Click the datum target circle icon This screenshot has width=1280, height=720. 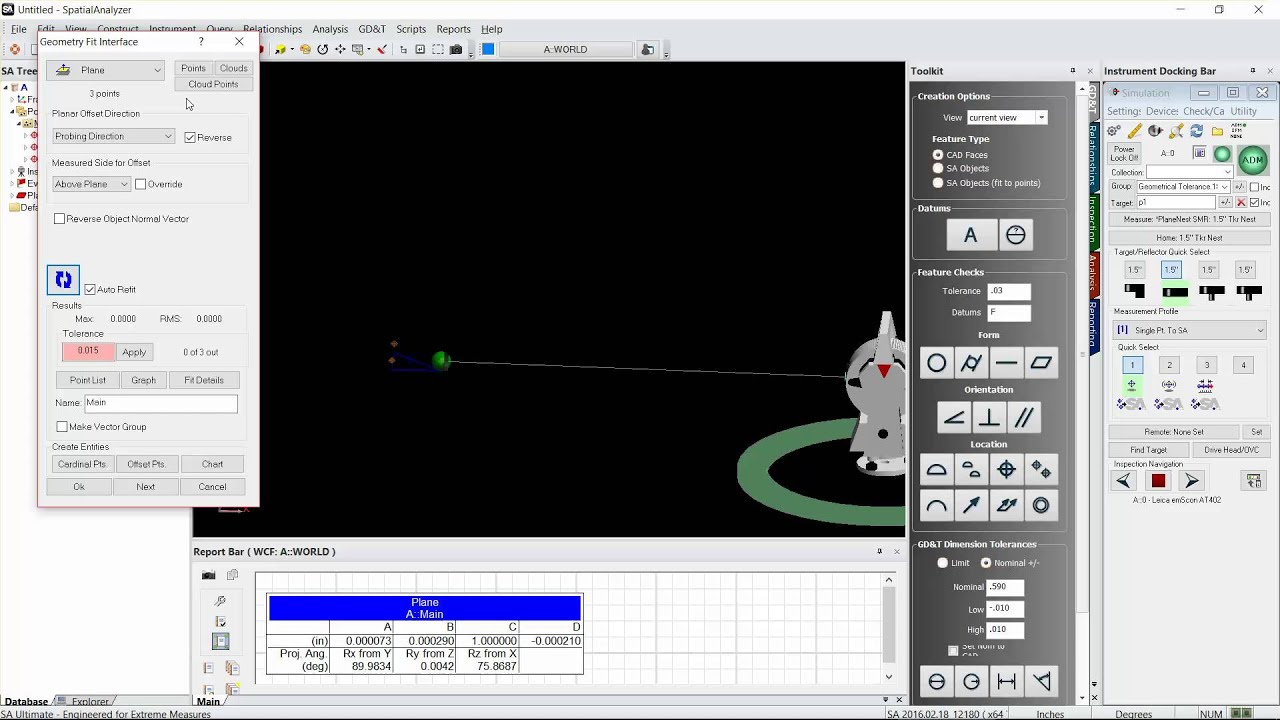tap(1016, 235)
